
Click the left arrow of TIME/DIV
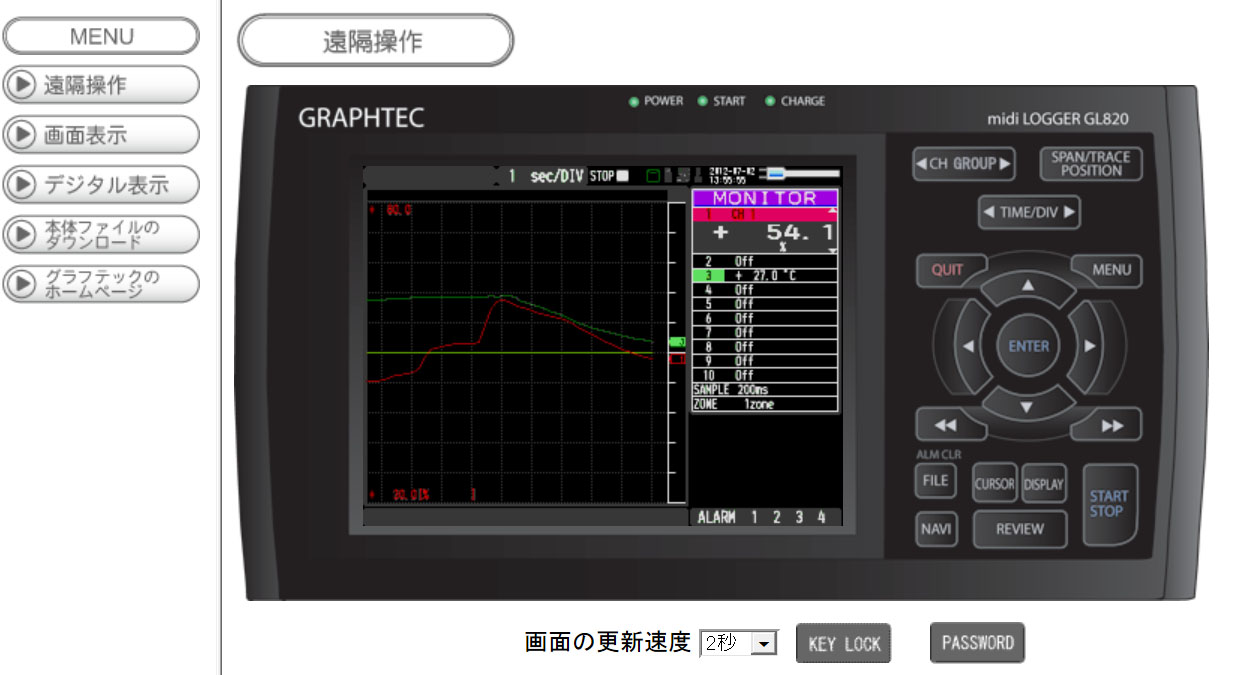[988, 212]
